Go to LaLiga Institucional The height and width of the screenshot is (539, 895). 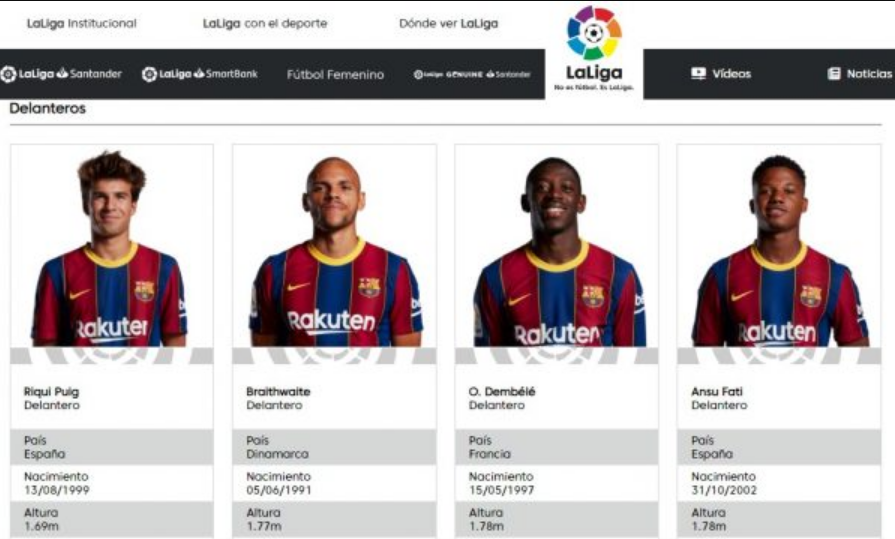tap(82, 23)
